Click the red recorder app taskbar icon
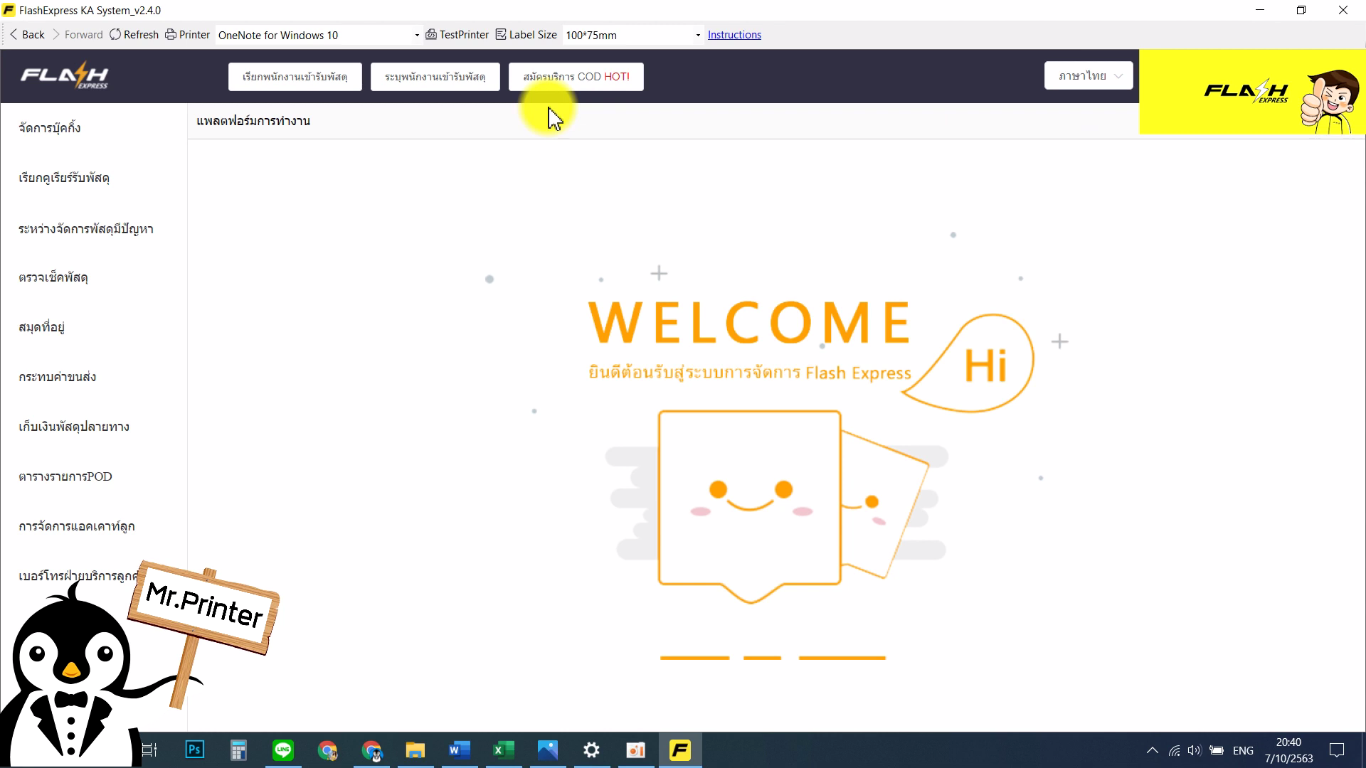This screenshot has height=768, width=1366. (635, 750)
